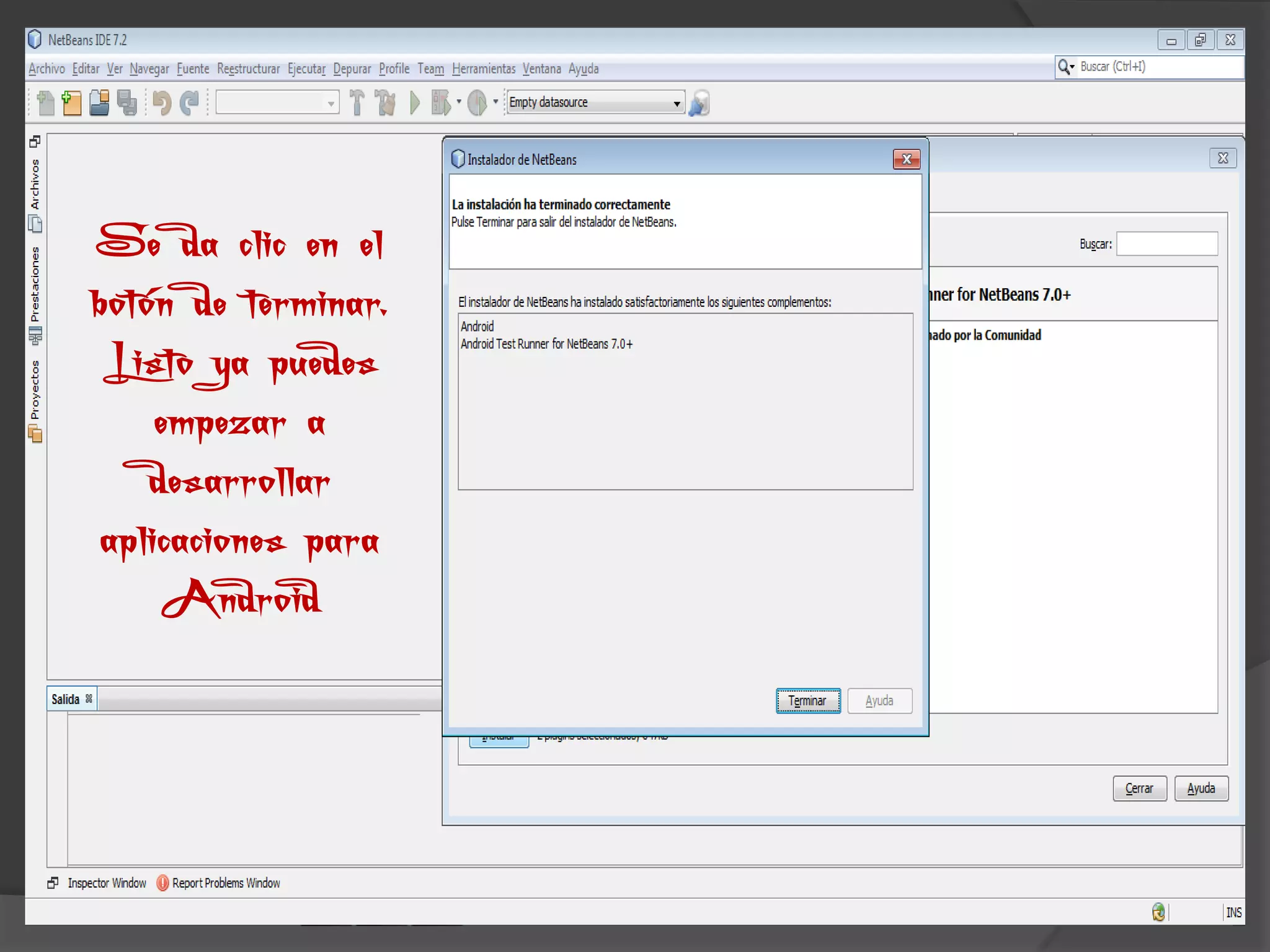The image size is (1270, 952).
Task: Expand the Profile Project arrow menu
Action: 495,102
